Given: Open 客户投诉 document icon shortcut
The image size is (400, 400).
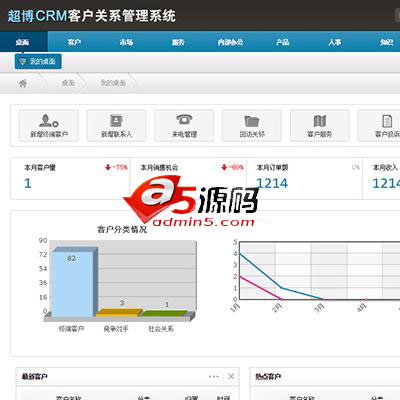Looking at the screenshot, I should tap(379, 126).
